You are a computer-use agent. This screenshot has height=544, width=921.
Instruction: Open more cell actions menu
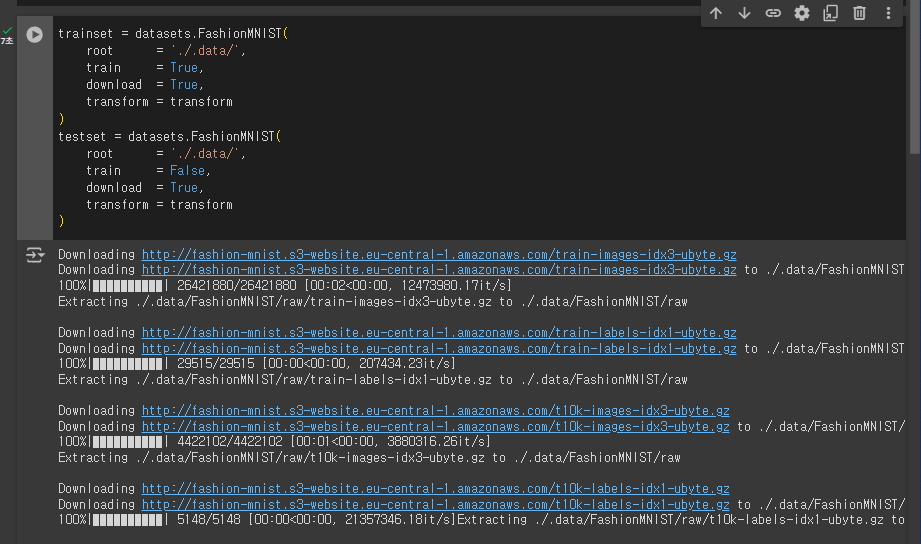coord(888,13)
